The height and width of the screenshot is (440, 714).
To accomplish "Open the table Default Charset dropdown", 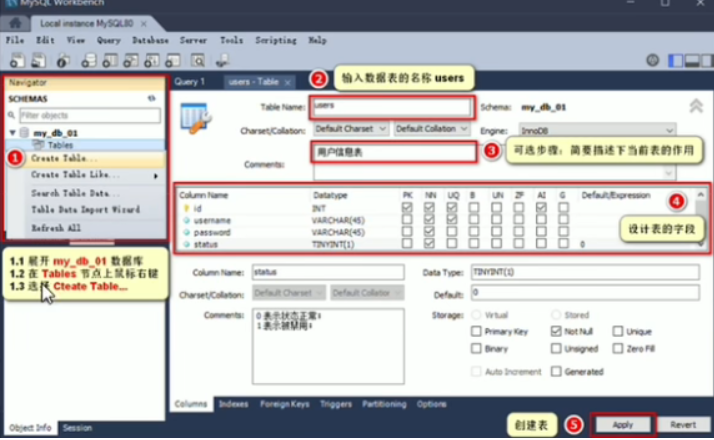I will click(351, 129).
